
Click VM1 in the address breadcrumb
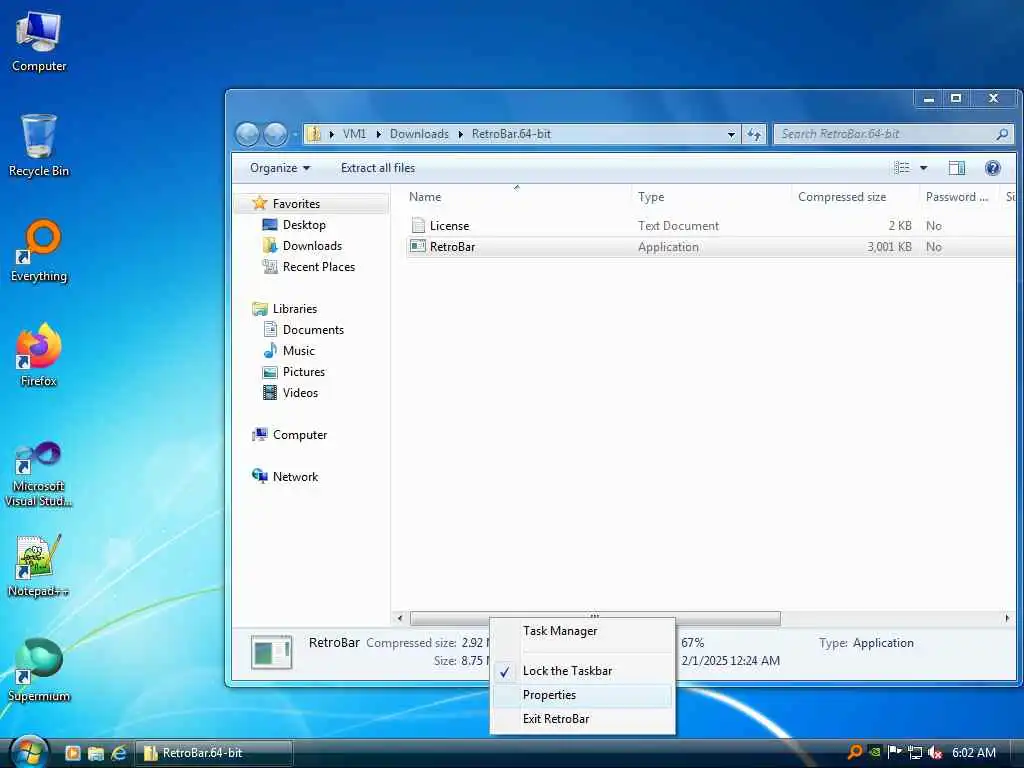pyautogui.click(x=354, y=134)
